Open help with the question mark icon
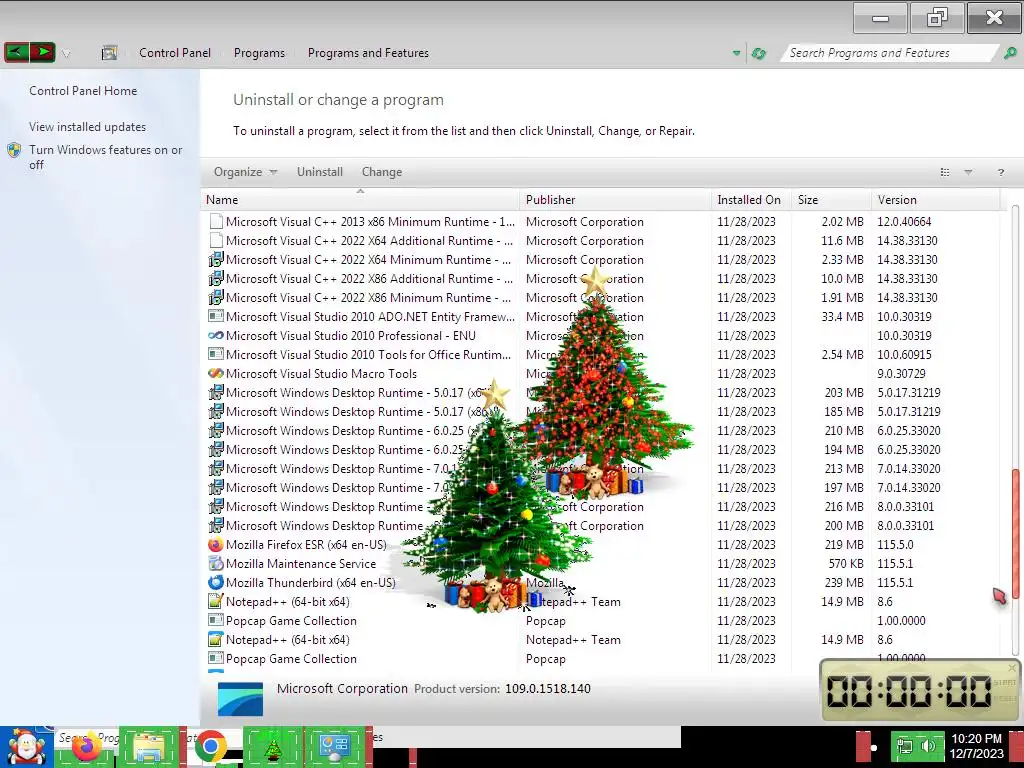Image resolution: width=1024 pixels, height=768 pixels. (x=1000, y=172)
